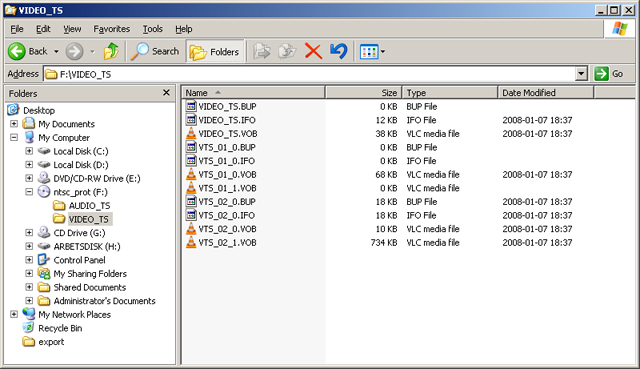Open the Edit menu
The width and height of the screenshot is (640, 369).
pos(43,29)
